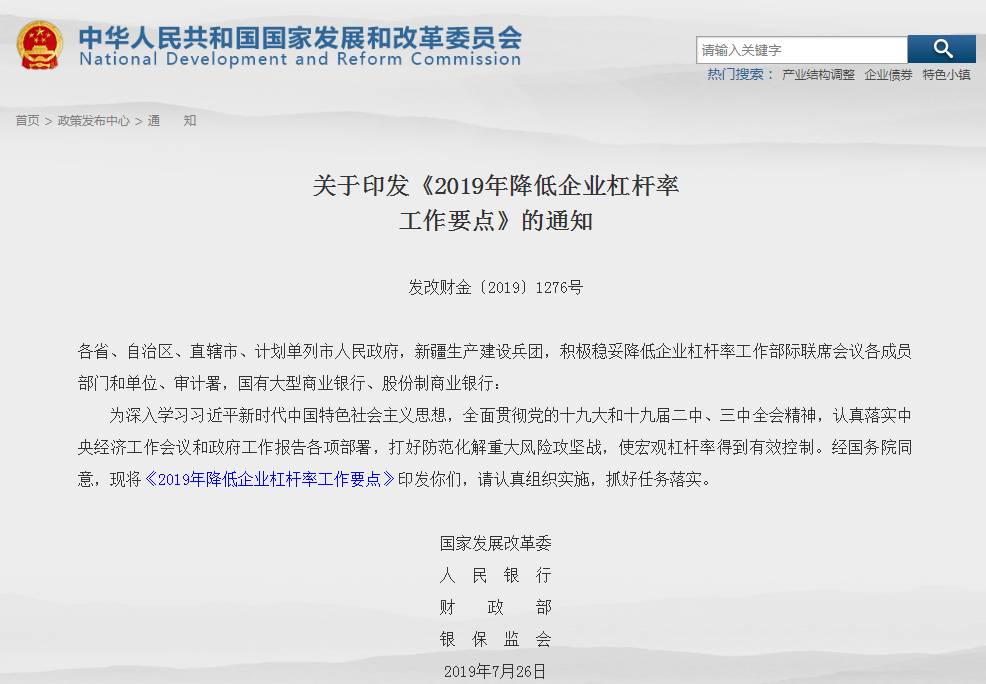Image resolution: width=986 pixels, height=684 pixels.
Task: Click signatory 财政部
Action: 496,607
